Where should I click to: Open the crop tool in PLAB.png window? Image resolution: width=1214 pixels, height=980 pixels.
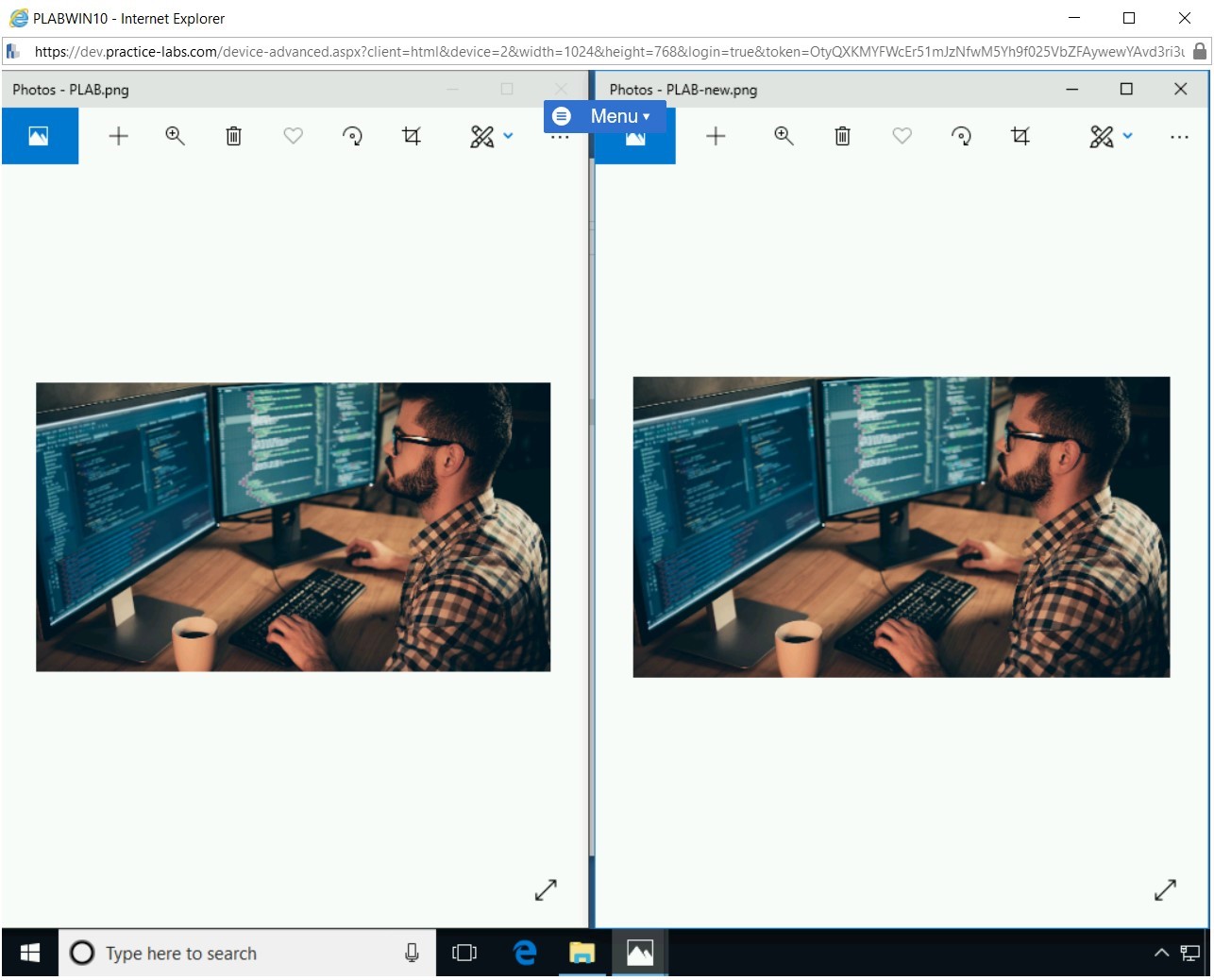click(411, 137)
